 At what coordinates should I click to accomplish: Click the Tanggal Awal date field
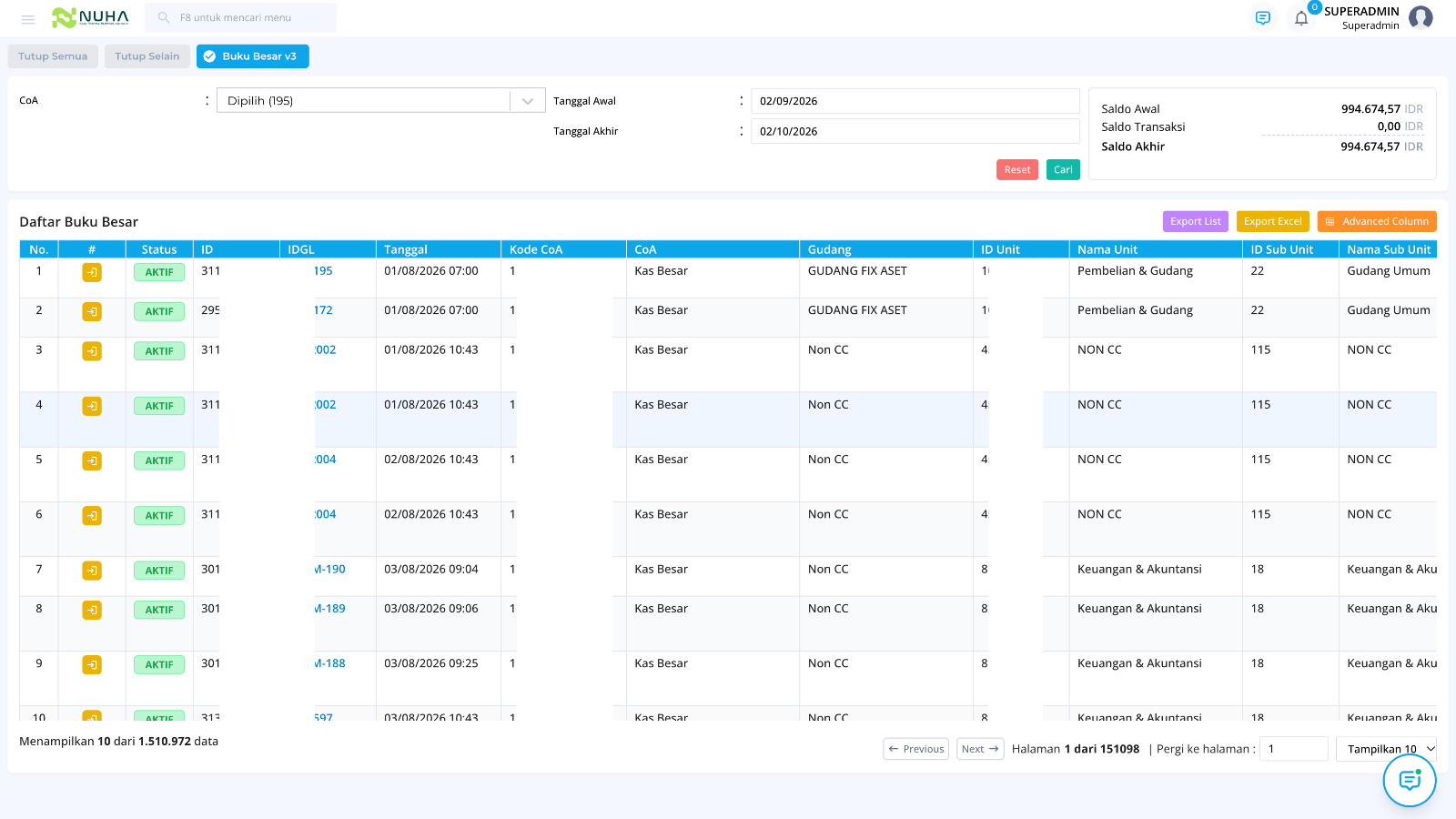click(x=915, y=101)
